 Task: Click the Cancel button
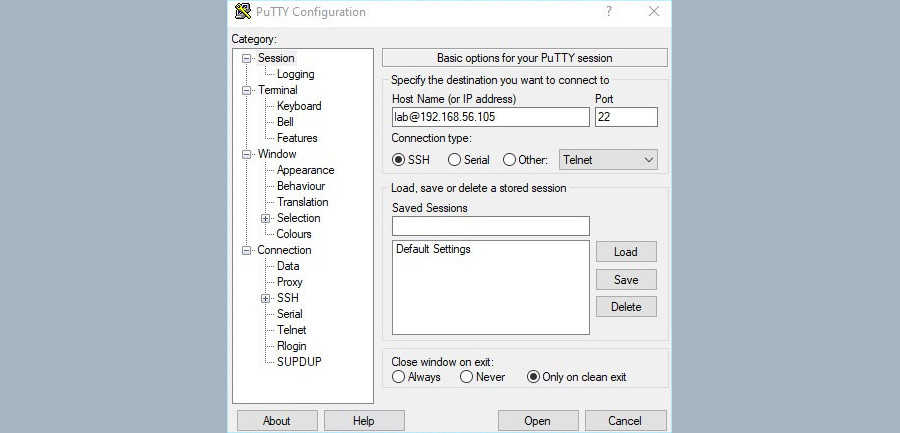[x=625, y=421]
